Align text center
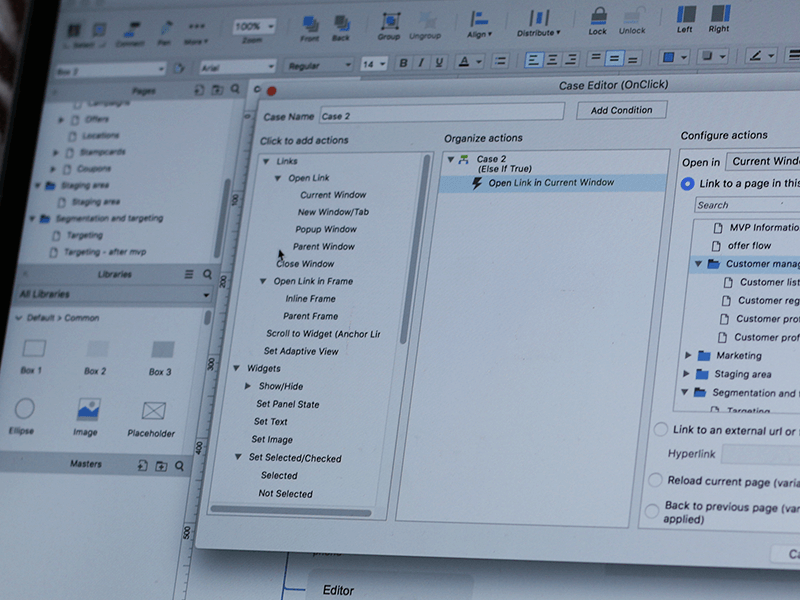Viewport: 800px width, 600px height. pyautogui.click(x=552, y=60)
